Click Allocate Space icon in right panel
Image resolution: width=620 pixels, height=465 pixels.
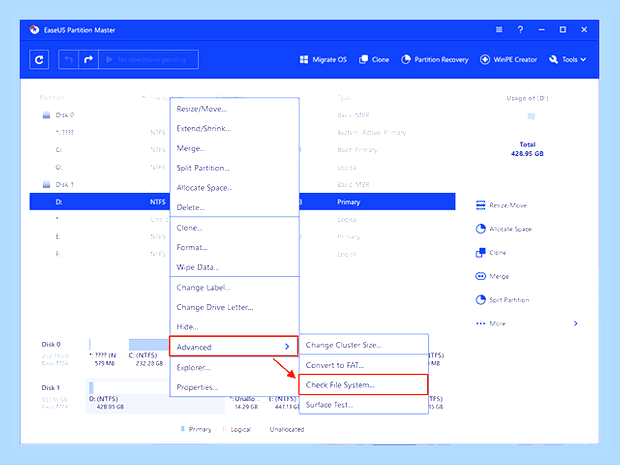click(480, 229)
